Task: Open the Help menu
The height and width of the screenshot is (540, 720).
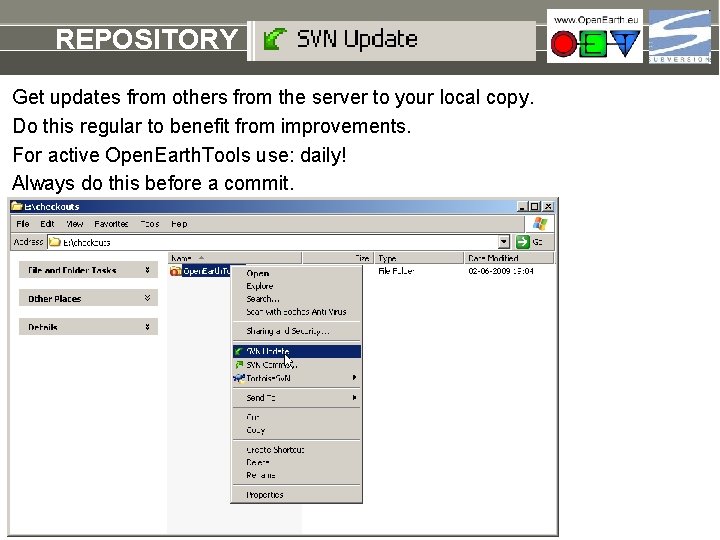Action: click(x=179, y=224)
